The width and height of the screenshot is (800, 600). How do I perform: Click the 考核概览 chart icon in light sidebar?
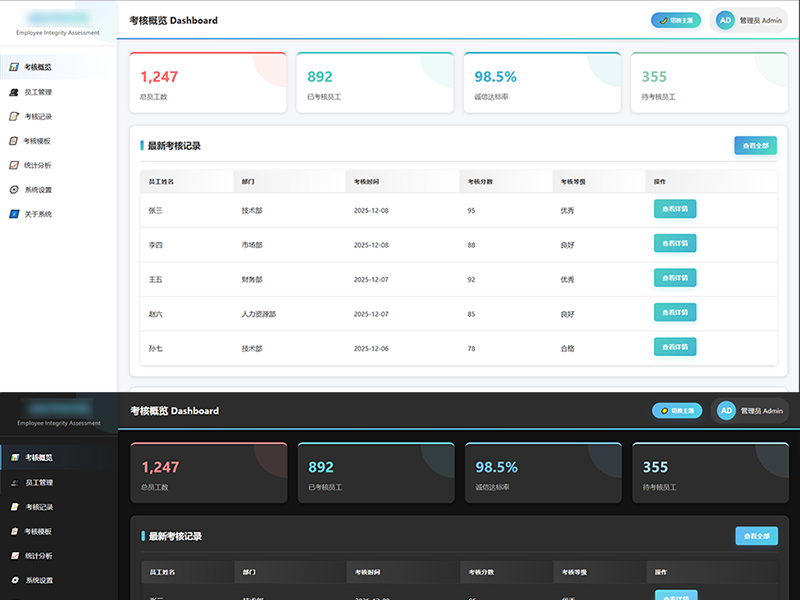[x=14, y=67]
